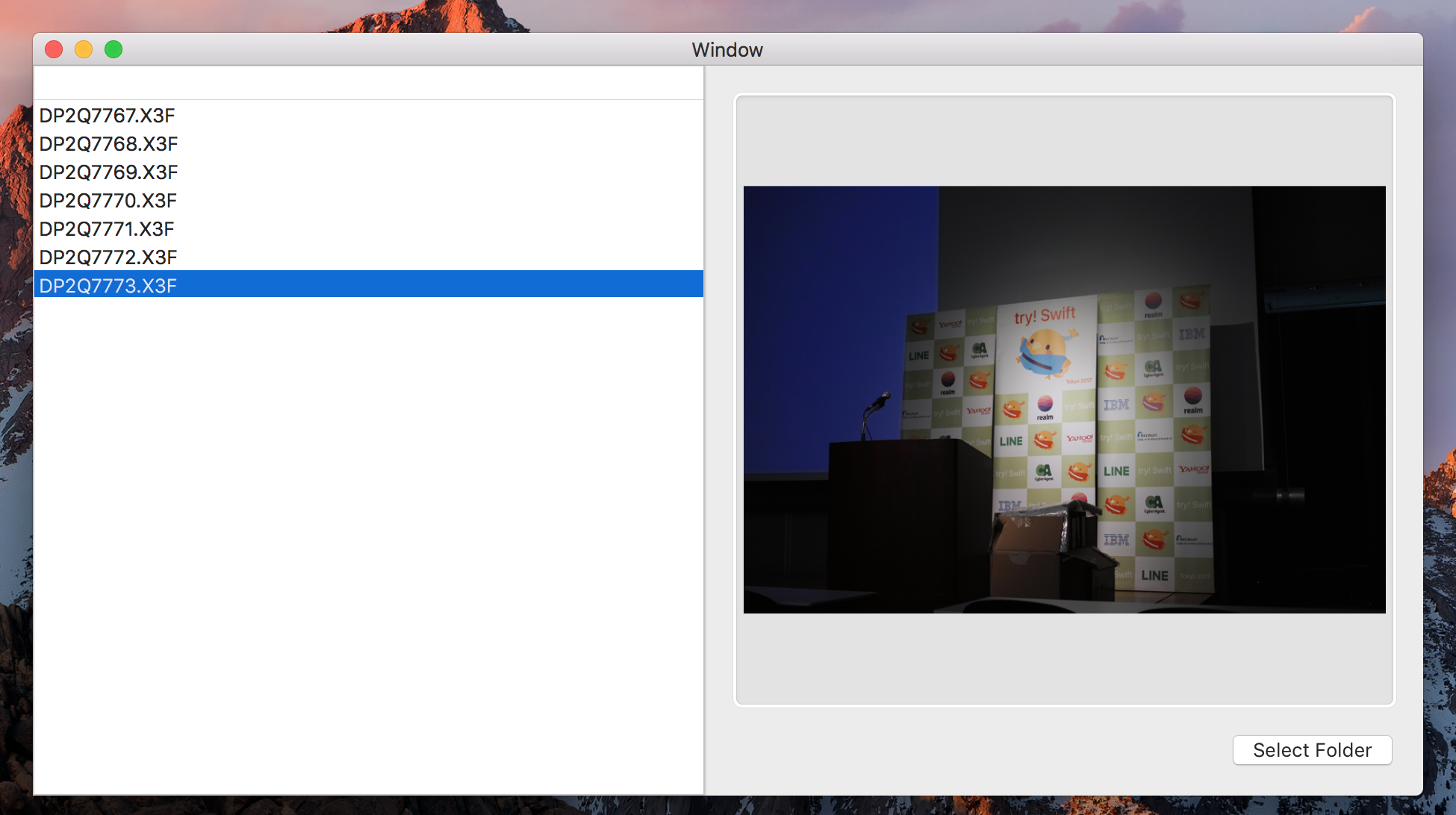Click the divider between list and preview
The height and width of the screenshot is (815, 1456).
[x=705, y=430]
